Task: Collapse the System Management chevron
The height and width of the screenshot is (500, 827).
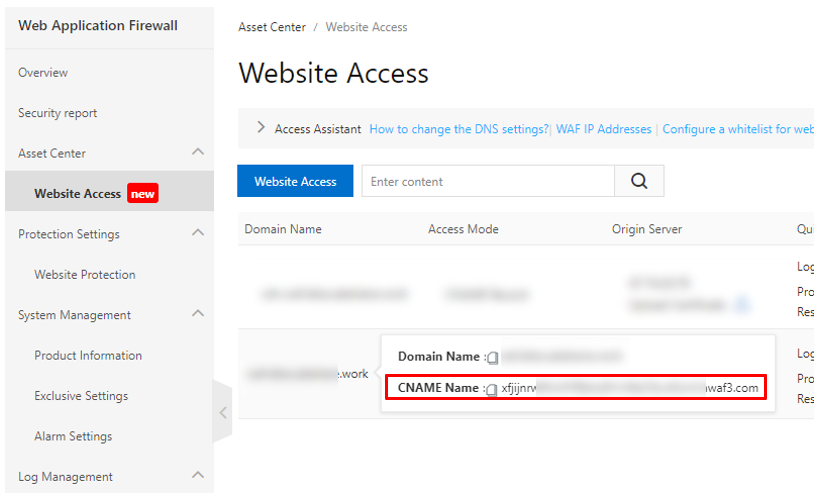Action: pos(198,313)
